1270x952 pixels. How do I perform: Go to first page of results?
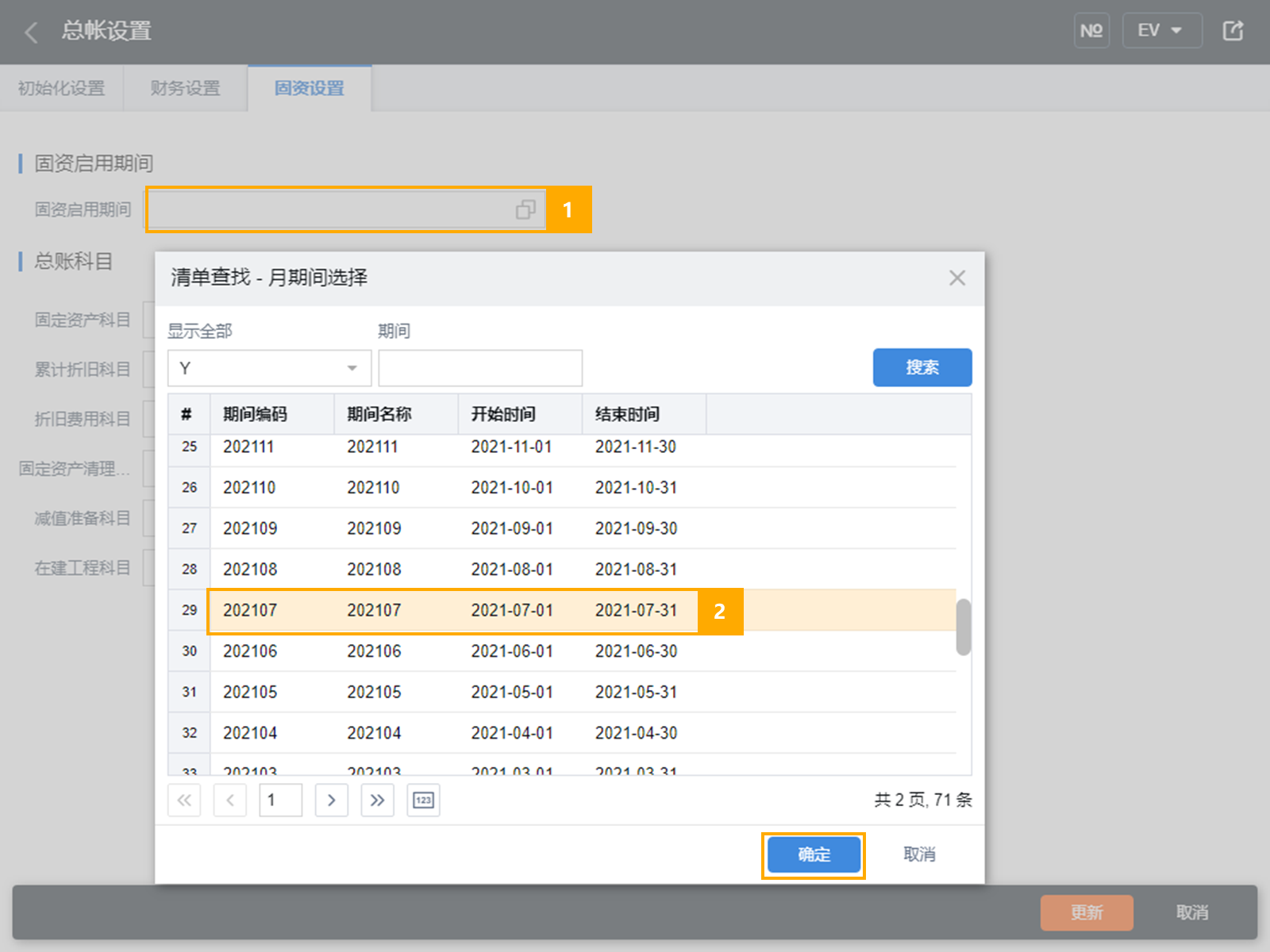click(x=184, y=800)
